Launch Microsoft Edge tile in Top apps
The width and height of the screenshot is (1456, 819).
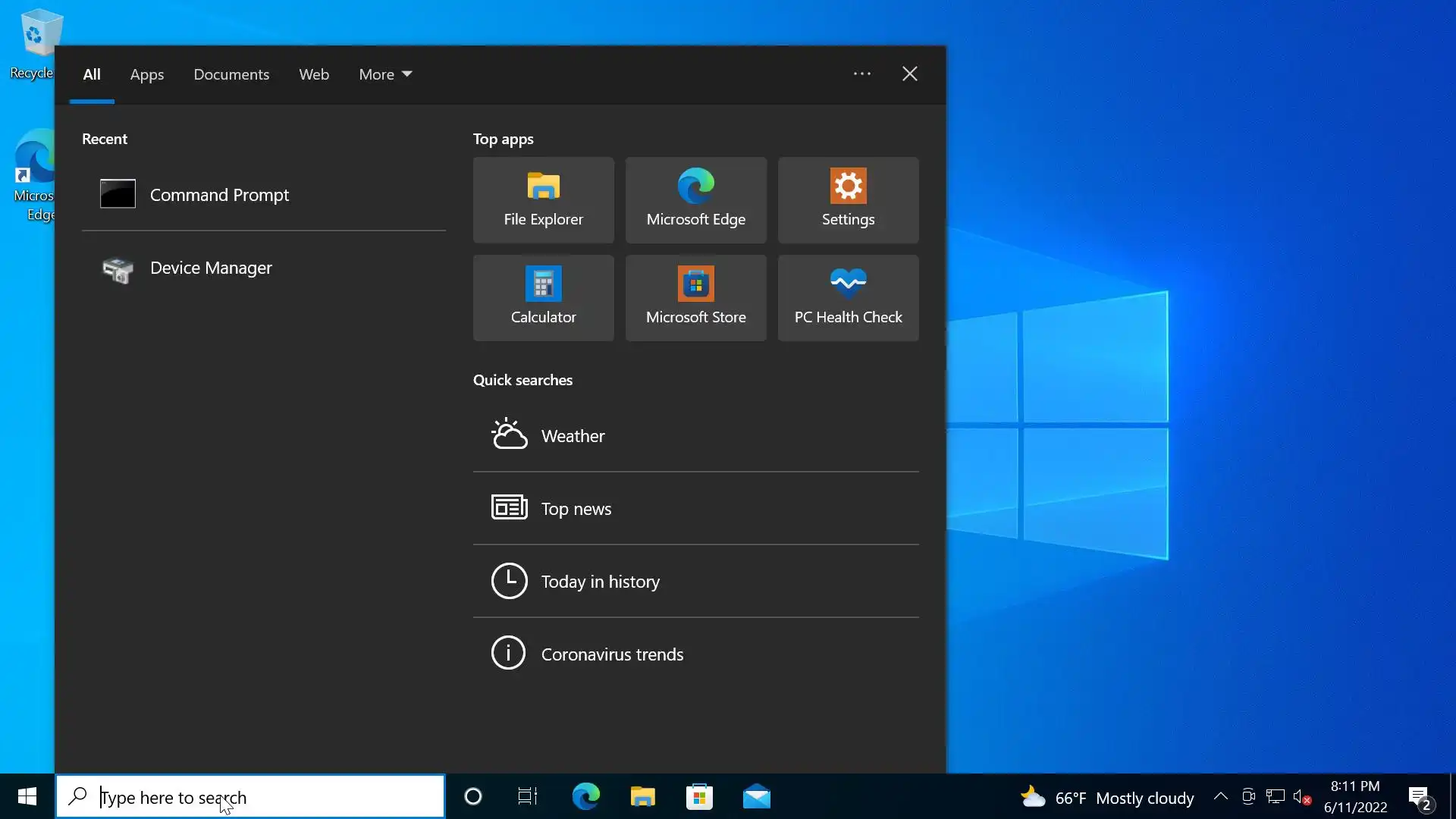695,200
